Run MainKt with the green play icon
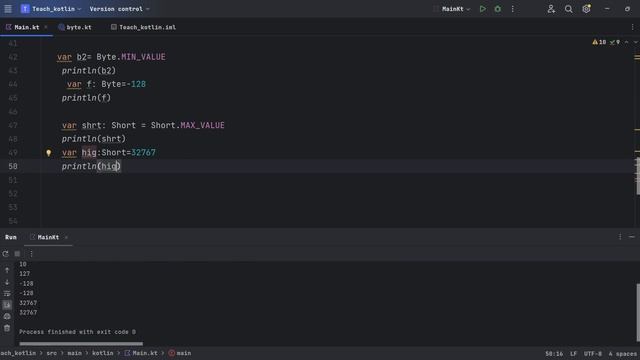The width and height of the screenshot is (640, 360). [x=482, y=9]
